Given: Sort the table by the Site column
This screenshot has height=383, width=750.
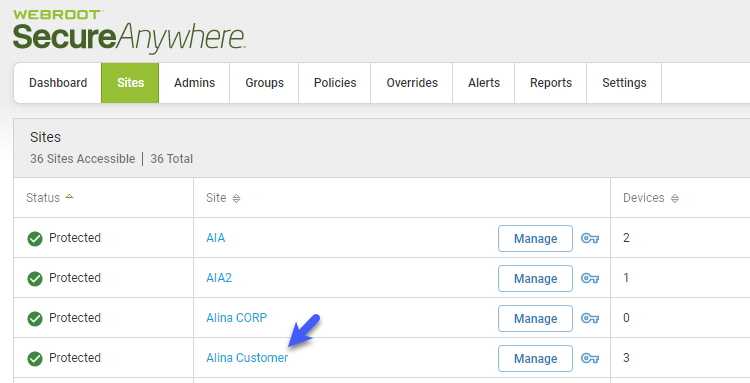Looking at the screenshot, I should pyautogui.click(x=223, y=197).
